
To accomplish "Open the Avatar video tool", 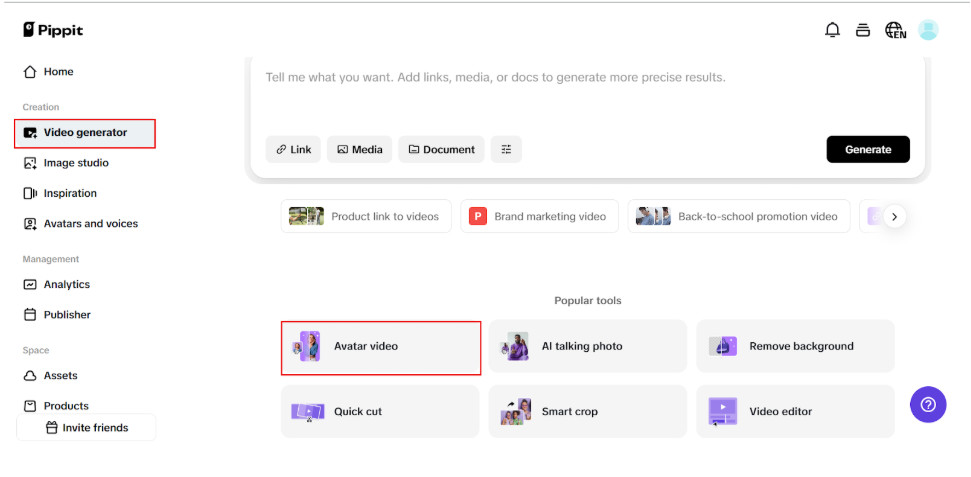I will tap(381, 347).
